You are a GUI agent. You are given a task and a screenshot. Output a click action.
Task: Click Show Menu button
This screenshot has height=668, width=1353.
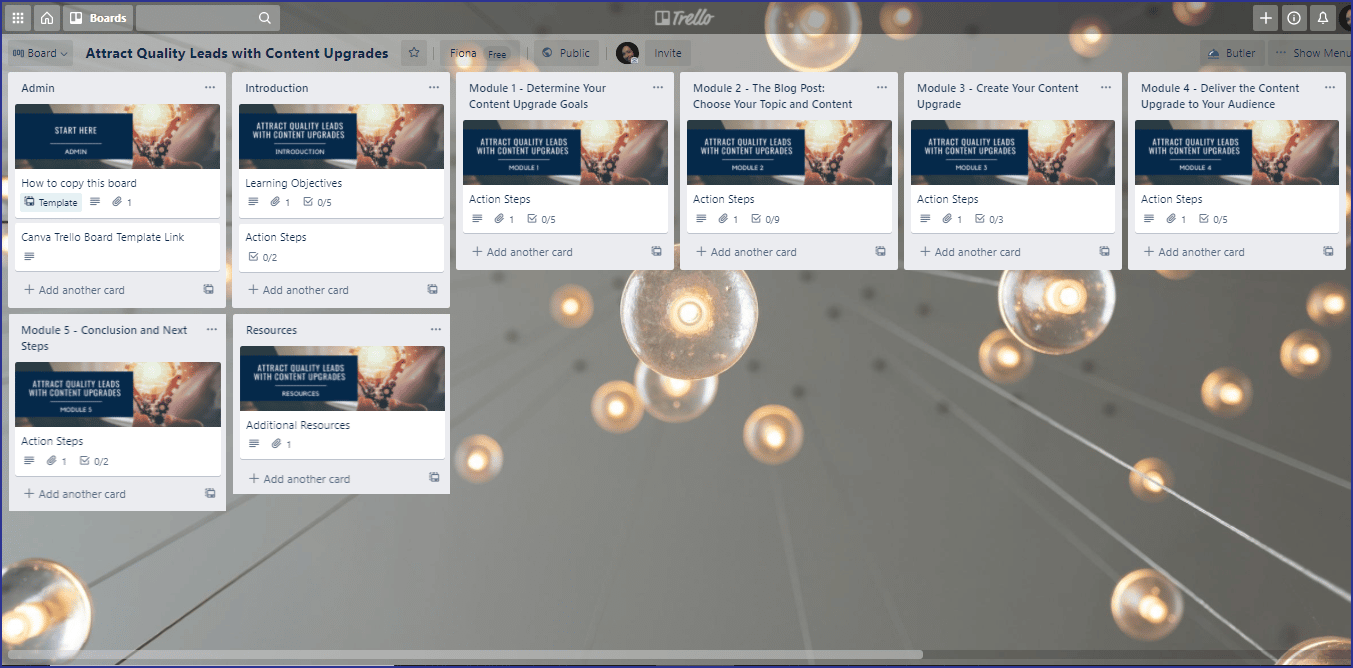(1310, 53)
